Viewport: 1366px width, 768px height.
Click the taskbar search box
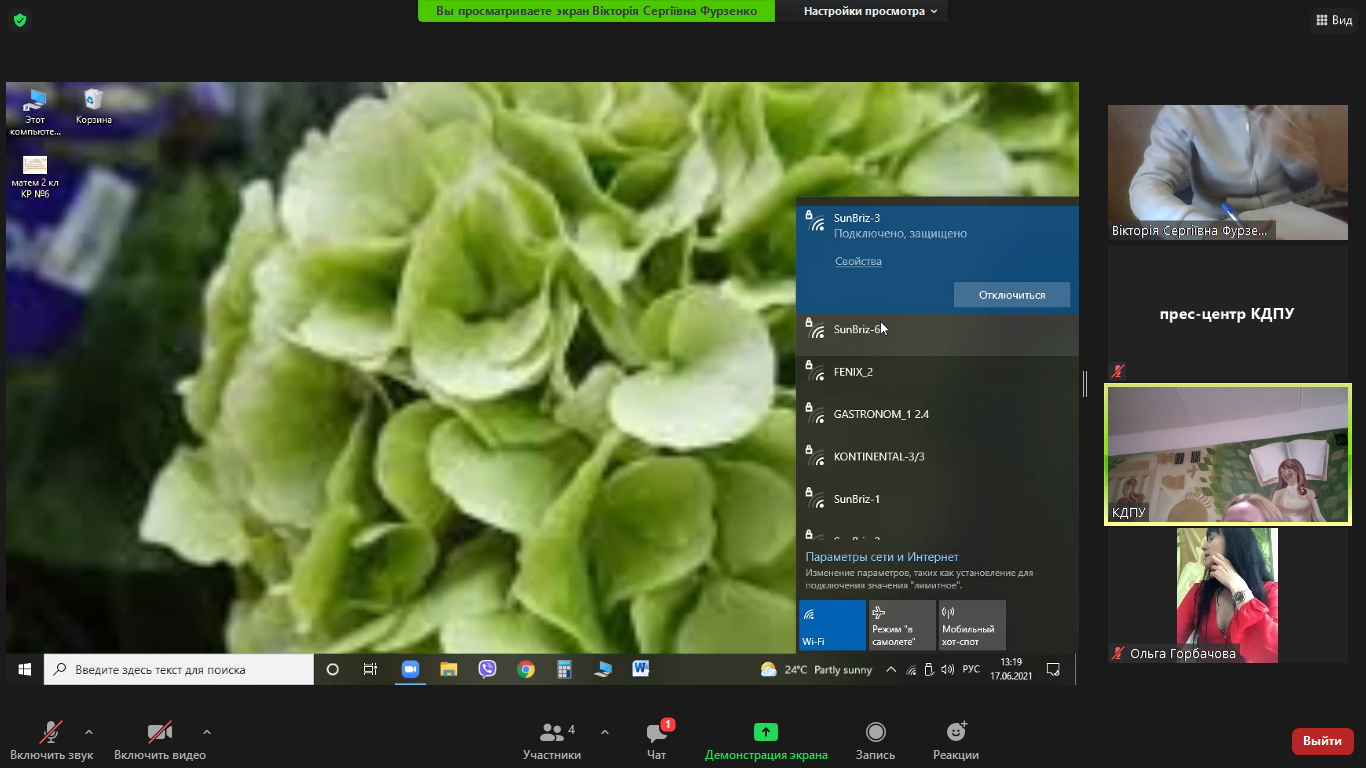[179, 670]
